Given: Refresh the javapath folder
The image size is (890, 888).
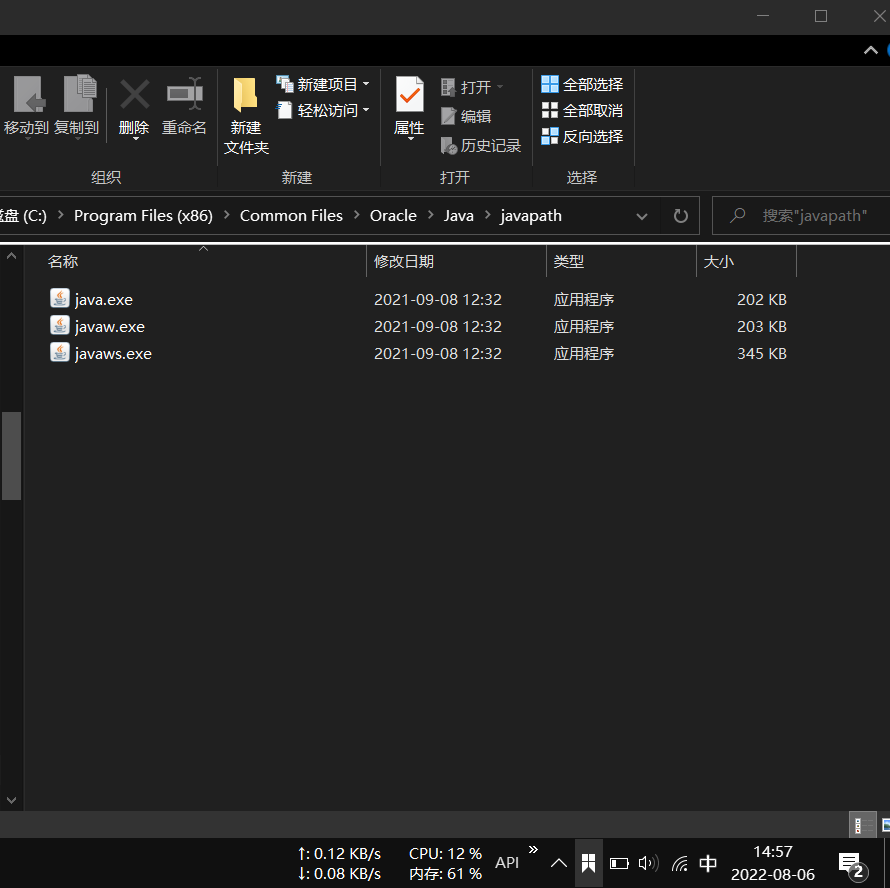Looking at the screenshot, I should pos(680,216).
